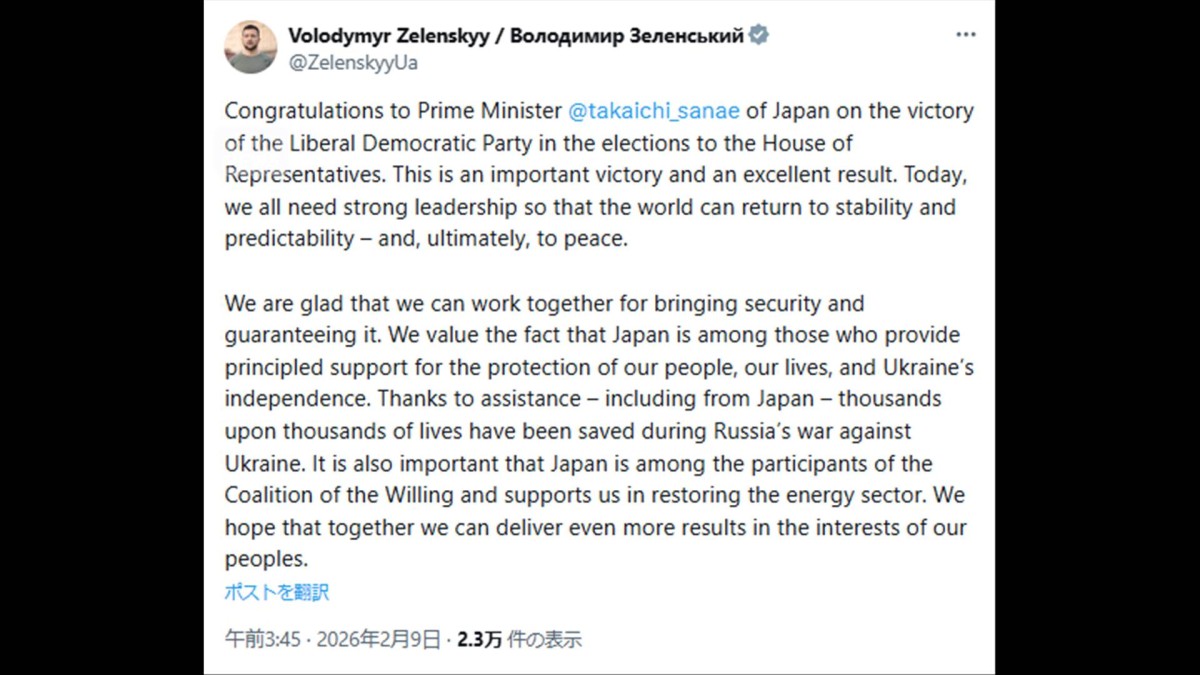Click the date 2026年2月9日

click(377, 638)
